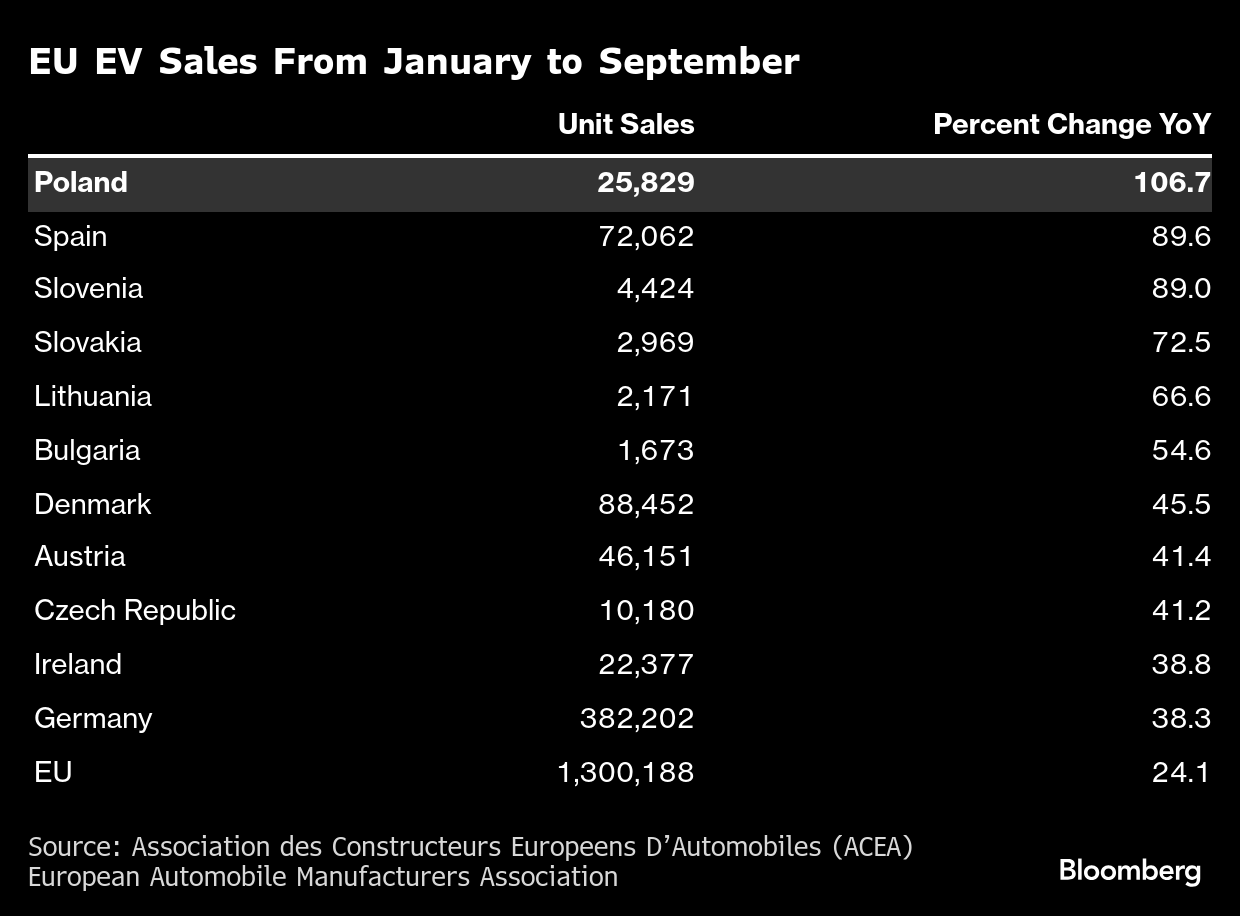Select the European Automobile Manufacturers Association text
Viewport: 1240px width, 916px height.
pos(323,877)
